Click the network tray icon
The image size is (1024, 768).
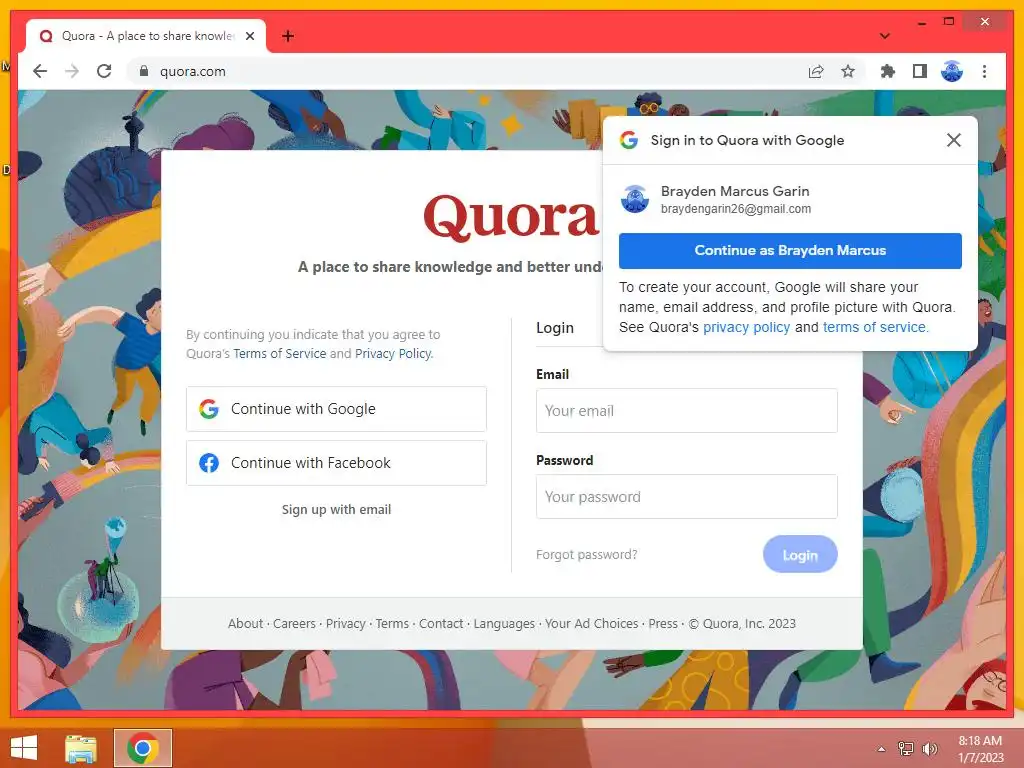pyautogui.click(x=906, y=749)
